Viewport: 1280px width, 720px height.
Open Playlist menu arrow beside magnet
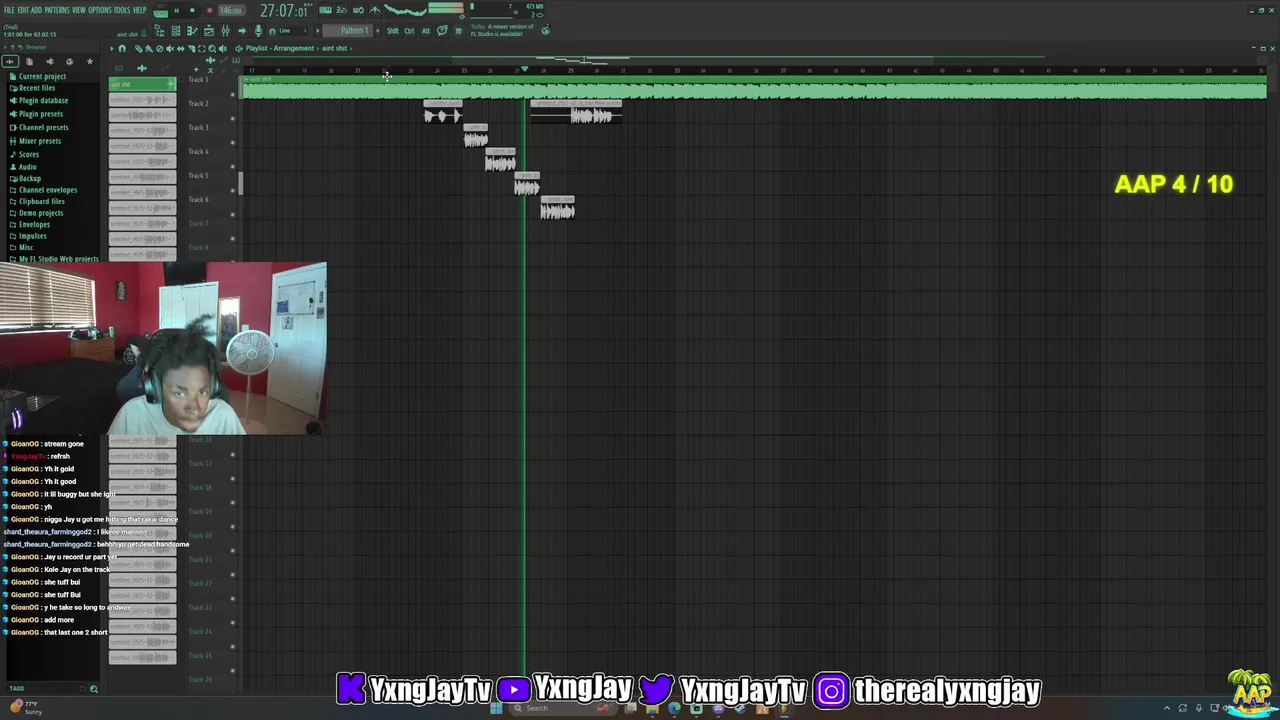[x=112, y=48]
